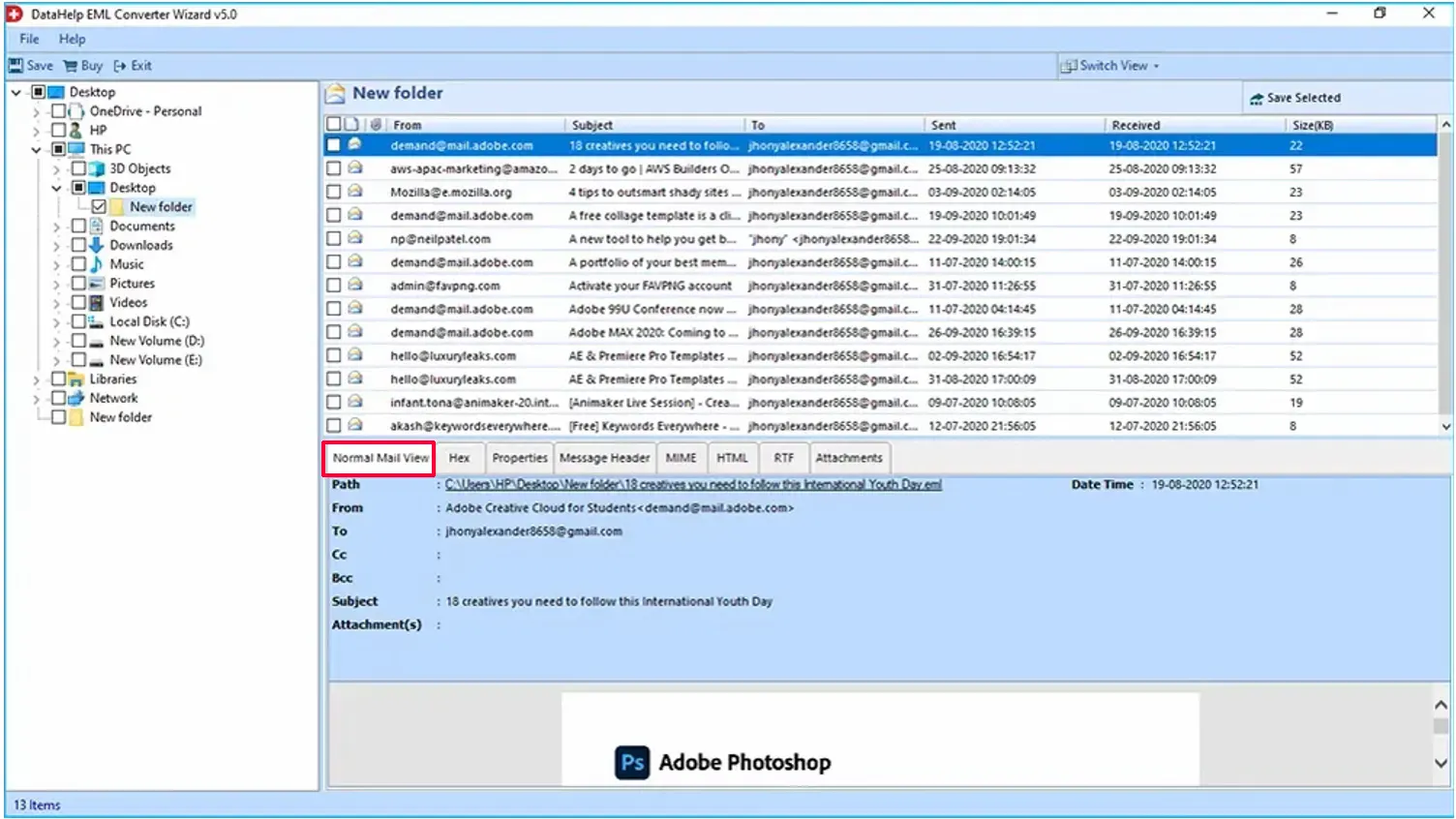
Task: Select the Keywords Everywhere email row
Action: [x=881, y=426]
